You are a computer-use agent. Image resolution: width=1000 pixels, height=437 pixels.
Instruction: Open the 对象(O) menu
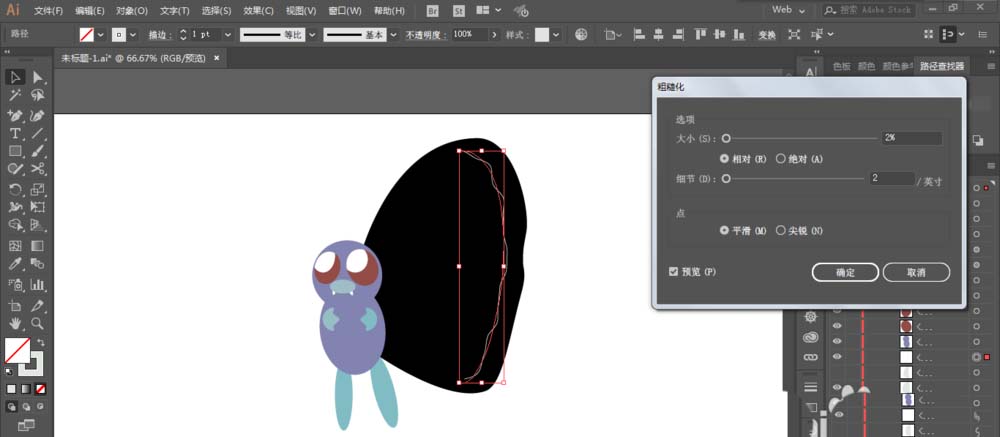pos(131,11)
